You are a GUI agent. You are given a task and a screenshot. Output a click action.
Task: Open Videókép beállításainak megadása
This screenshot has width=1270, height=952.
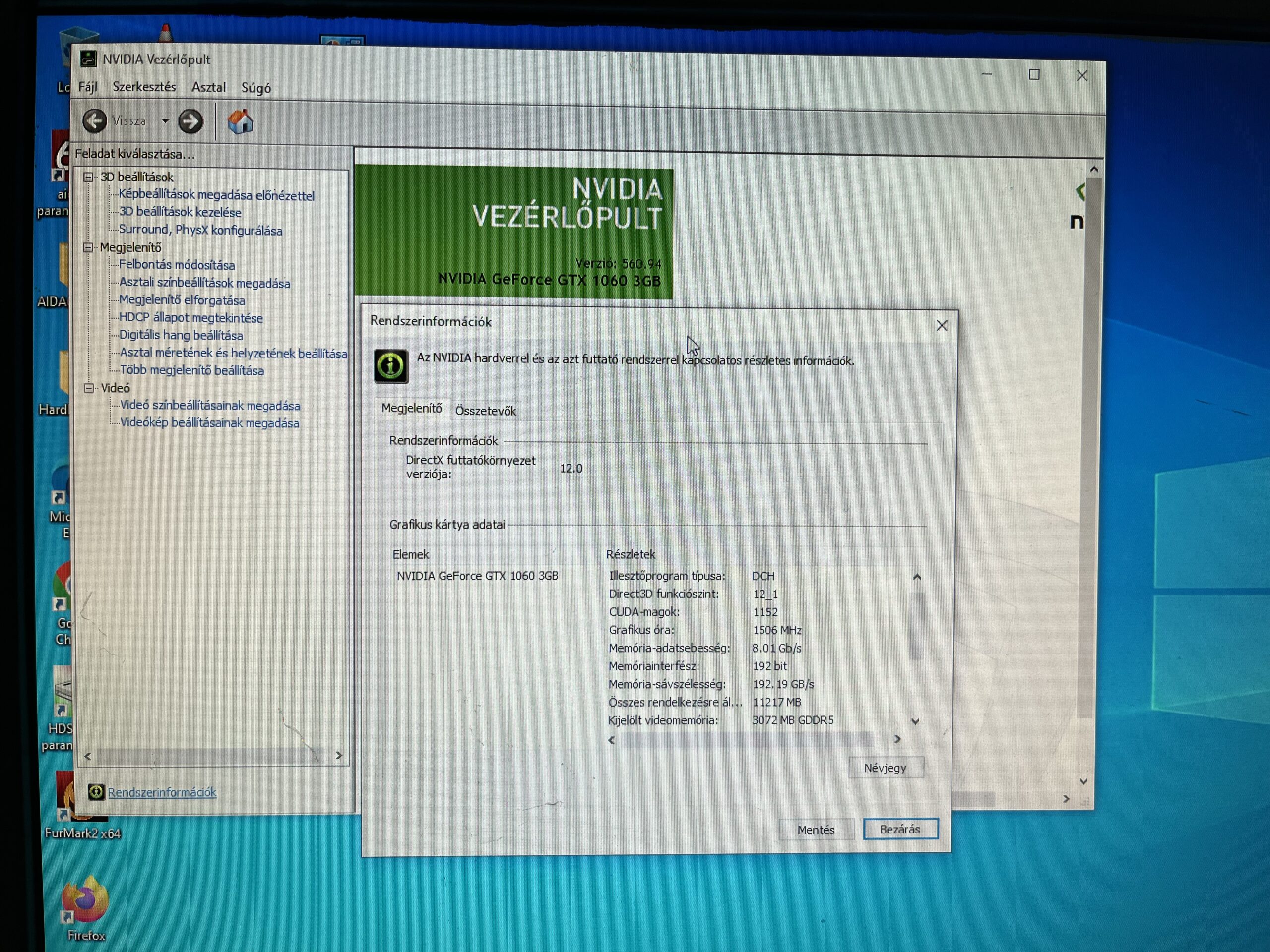(x=209, y=423)
